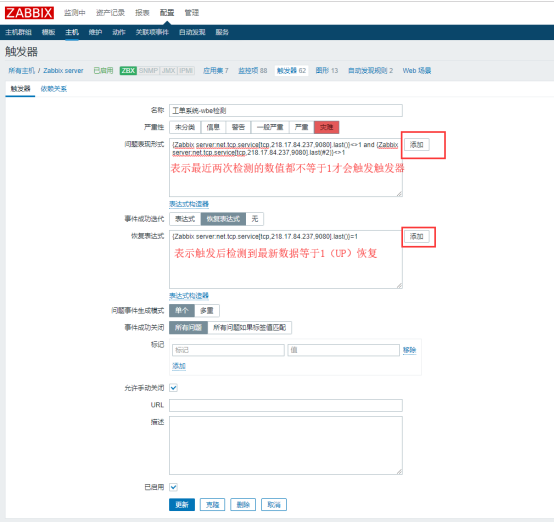
Task: Select 多重 problem event mode
Action: [207, 311]
